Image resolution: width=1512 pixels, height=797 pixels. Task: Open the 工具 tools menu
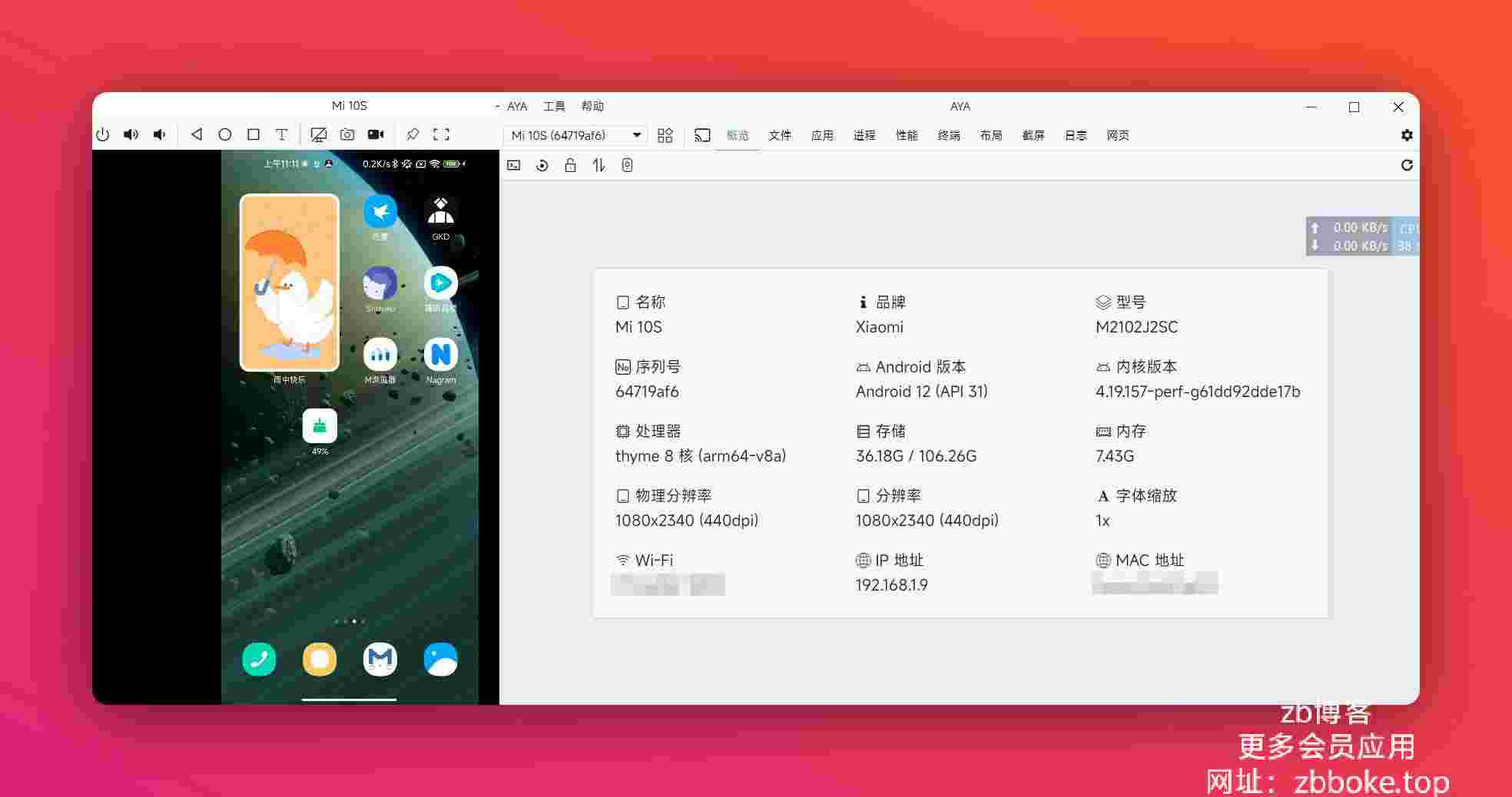point(554,106)
